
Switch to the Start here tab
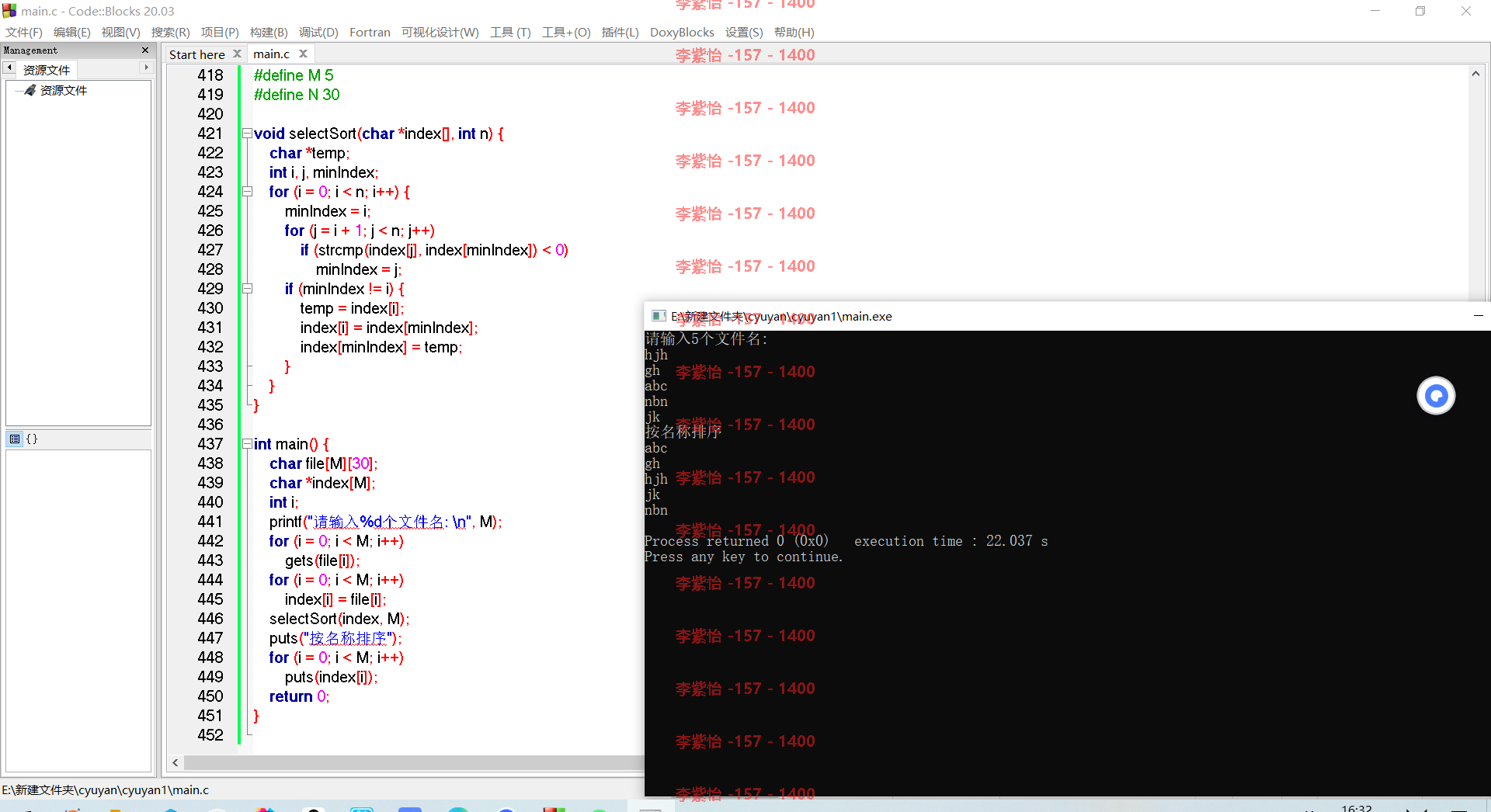(x=197, y=54)
